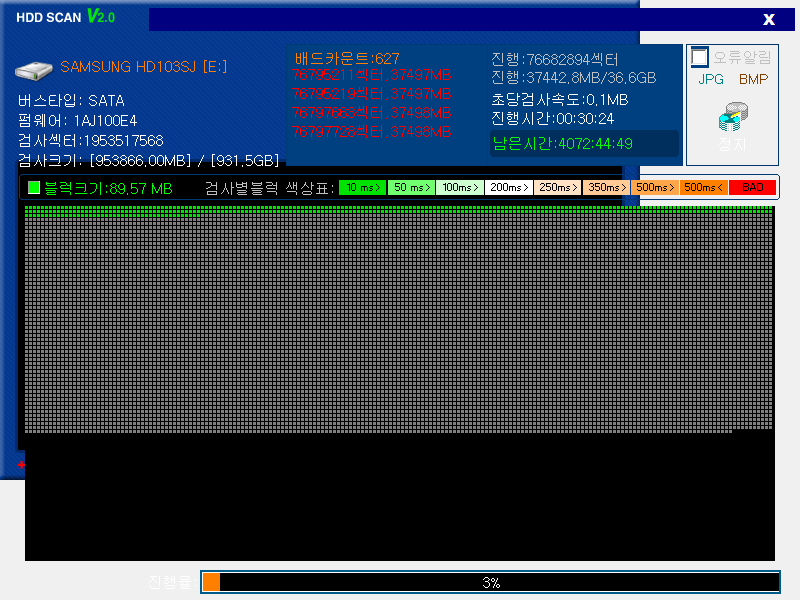800x600 pixels.
Task: Click the 검사섹터:1953517568 text
Action: tap(91, 141)
